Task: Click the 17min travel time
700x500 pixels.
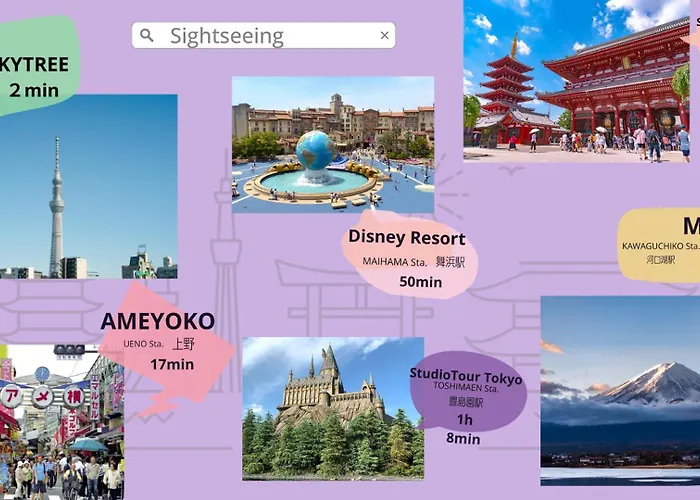Action: [x=172, y=364]
